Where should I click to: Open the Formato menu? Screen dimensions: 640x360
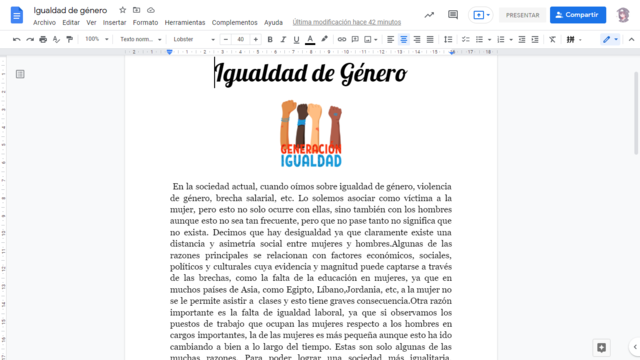145,22
